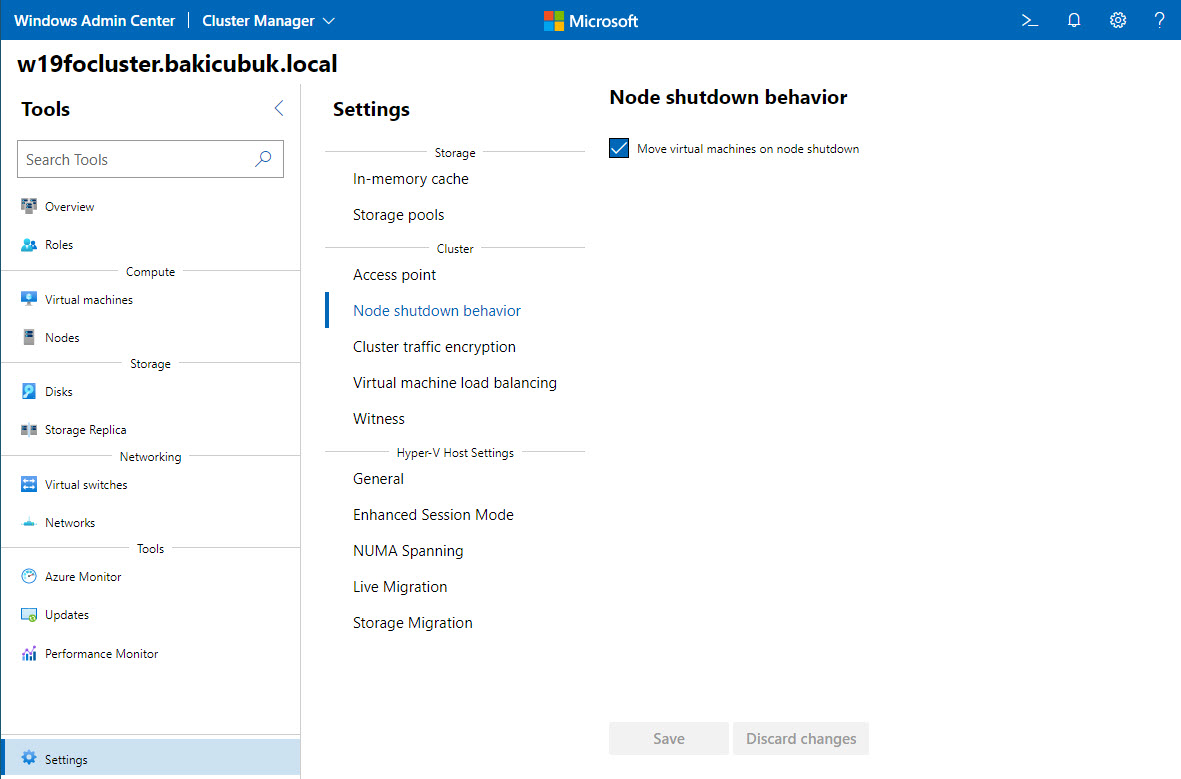The image size is (1181, 779).
Task: Select In-memory cache settings
Action: pyautogui.click(x=410, y=179)
